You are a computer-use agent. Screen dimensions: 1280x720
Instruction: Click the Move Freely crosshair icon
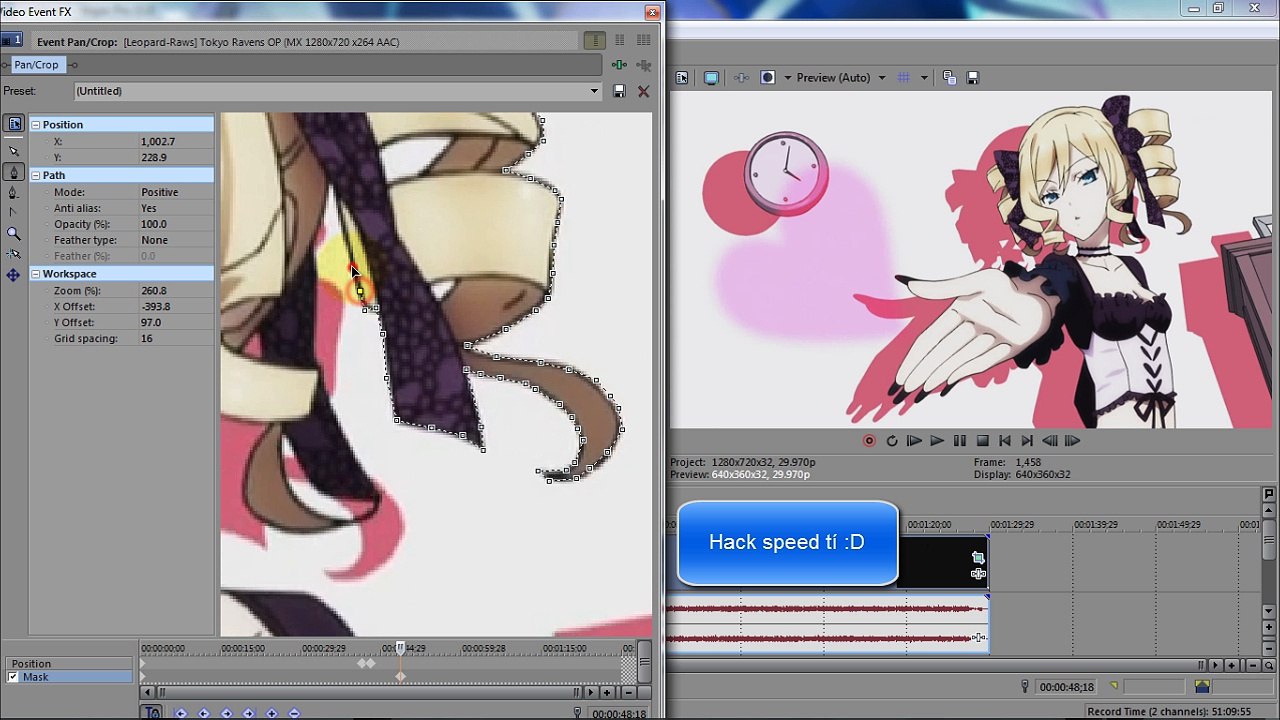[x=13, y=275]
